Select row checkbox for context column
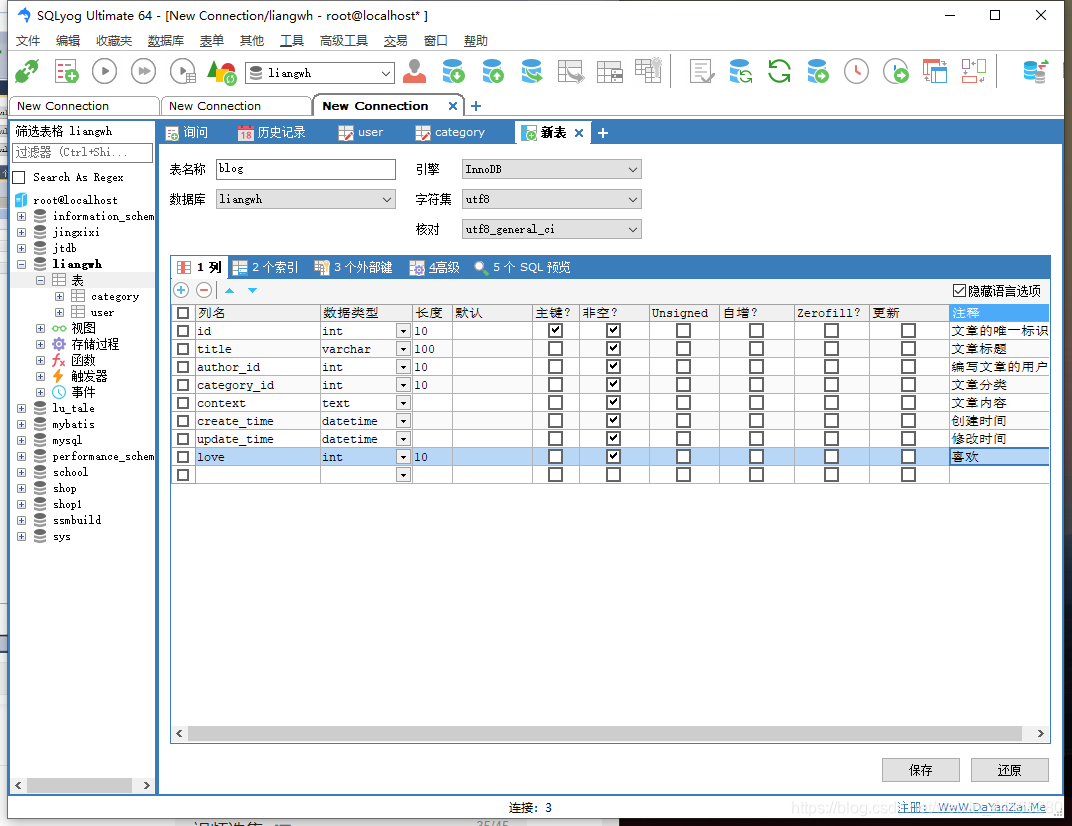1072x826 pixels. coord(183,403)
